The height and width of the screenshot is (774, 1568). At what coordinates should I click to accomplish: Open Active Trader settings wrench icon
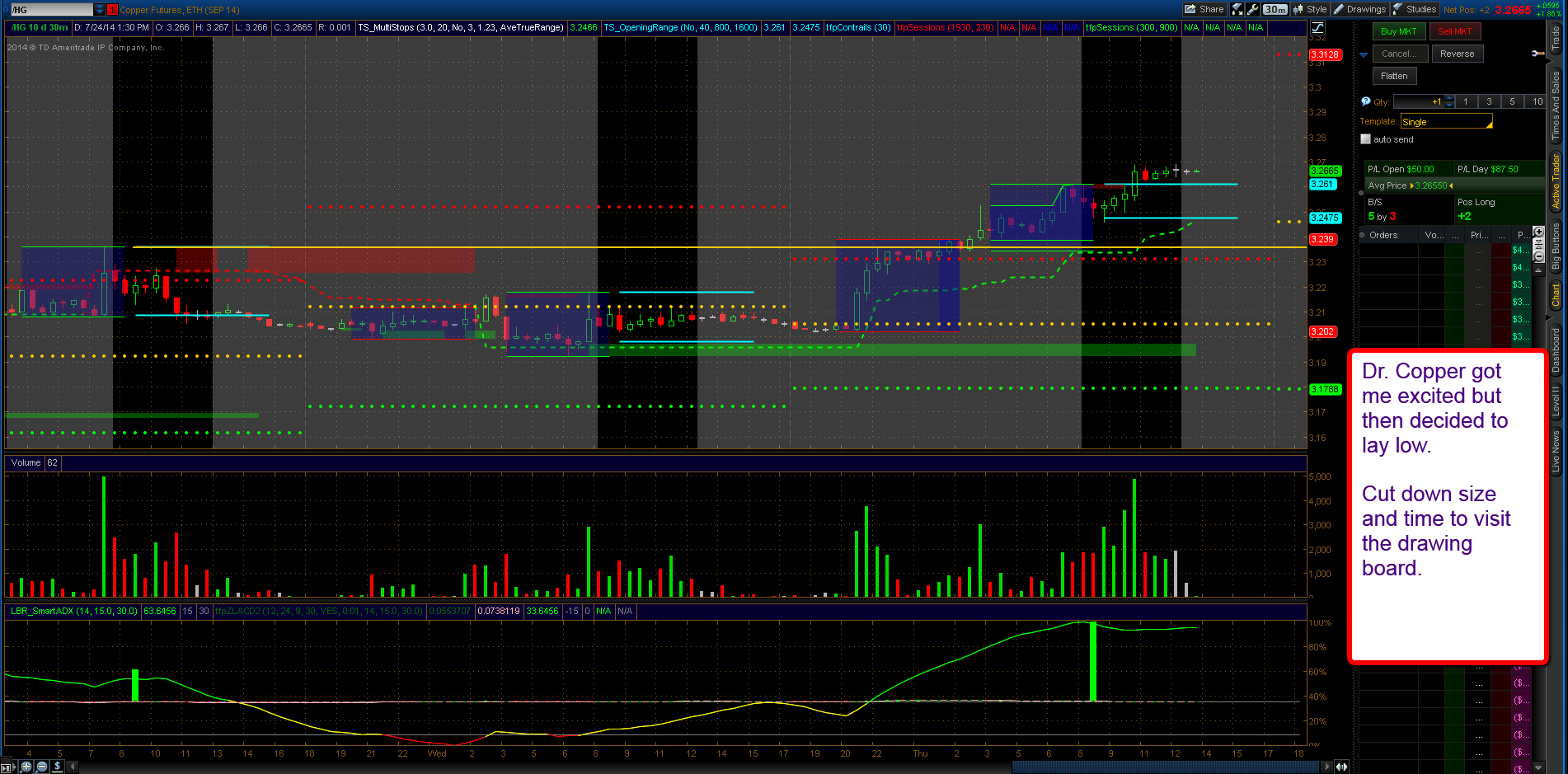coord(1537,54)
